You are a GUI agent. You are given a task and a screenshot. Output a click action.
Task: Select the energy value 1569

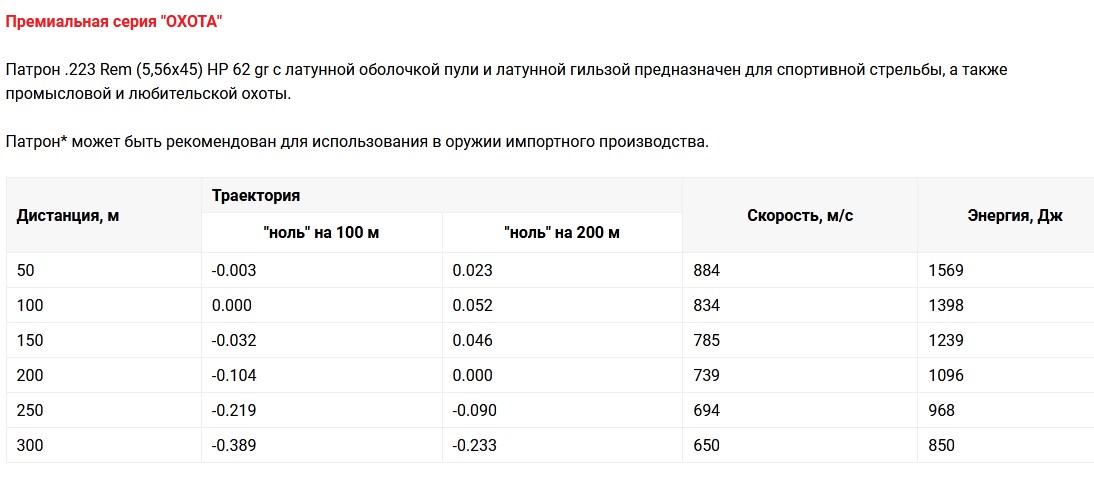(x=945, y=270)
